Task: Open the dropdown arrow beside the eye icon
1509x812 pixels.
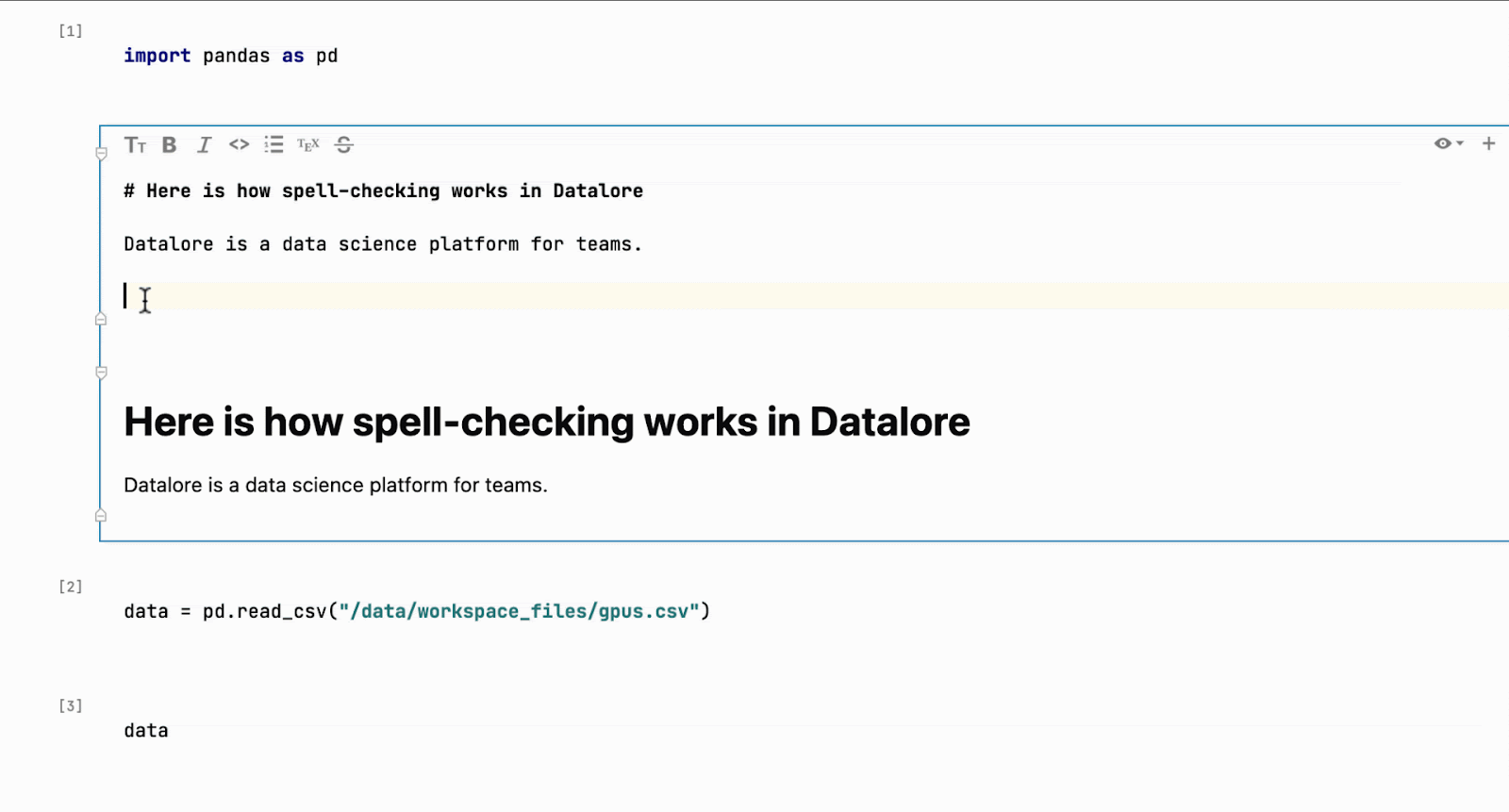Action: click(x=1460, y=144)
